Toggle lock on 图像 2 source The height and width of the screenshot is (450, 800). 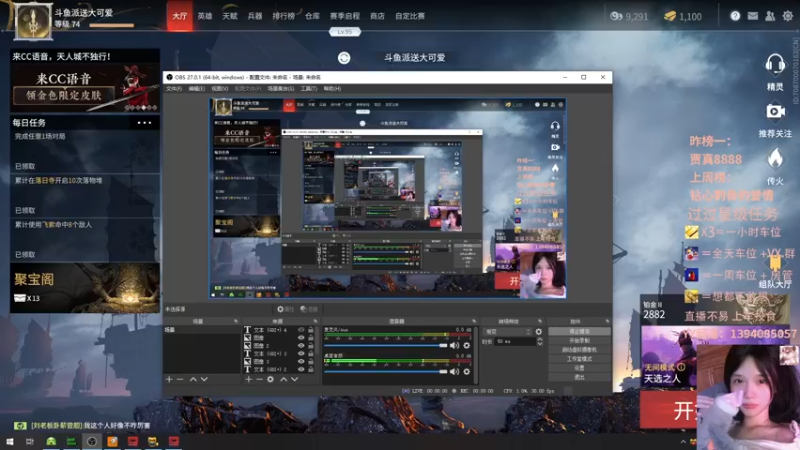pyautogui.click(x=311, y=345)
